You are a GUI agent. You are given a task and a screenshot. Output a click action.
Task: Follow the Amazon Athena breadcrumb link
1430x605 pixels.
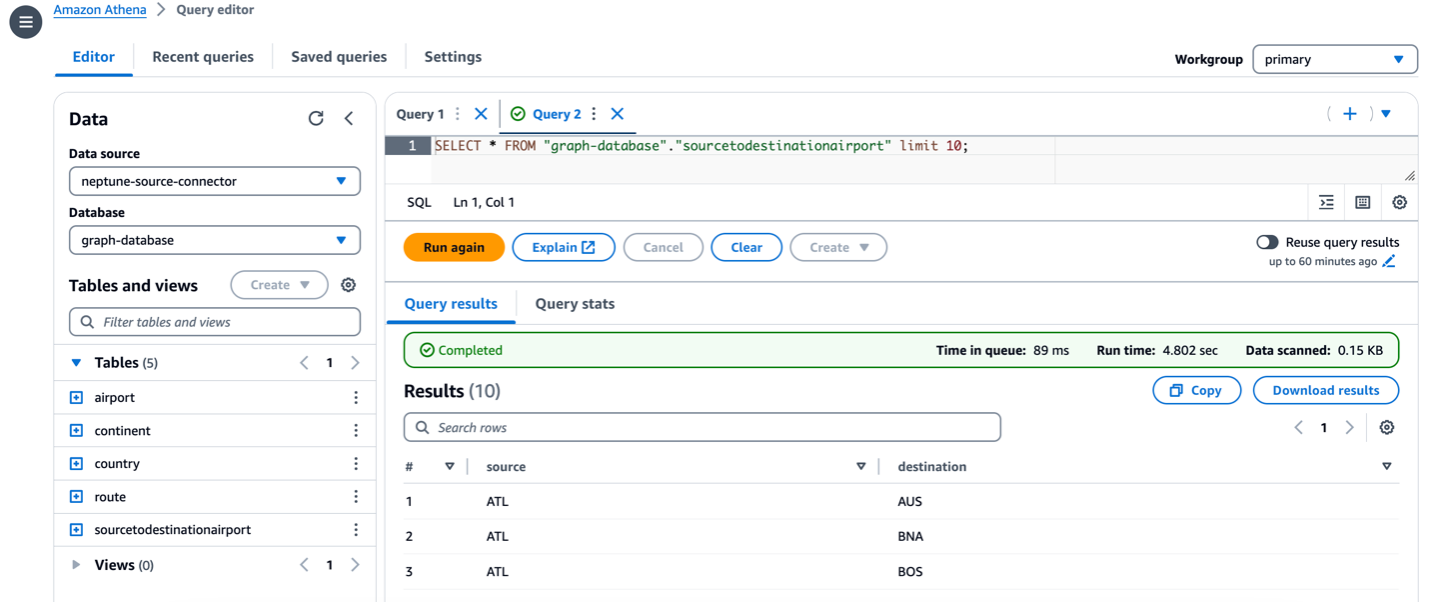[x=99, y=10]
